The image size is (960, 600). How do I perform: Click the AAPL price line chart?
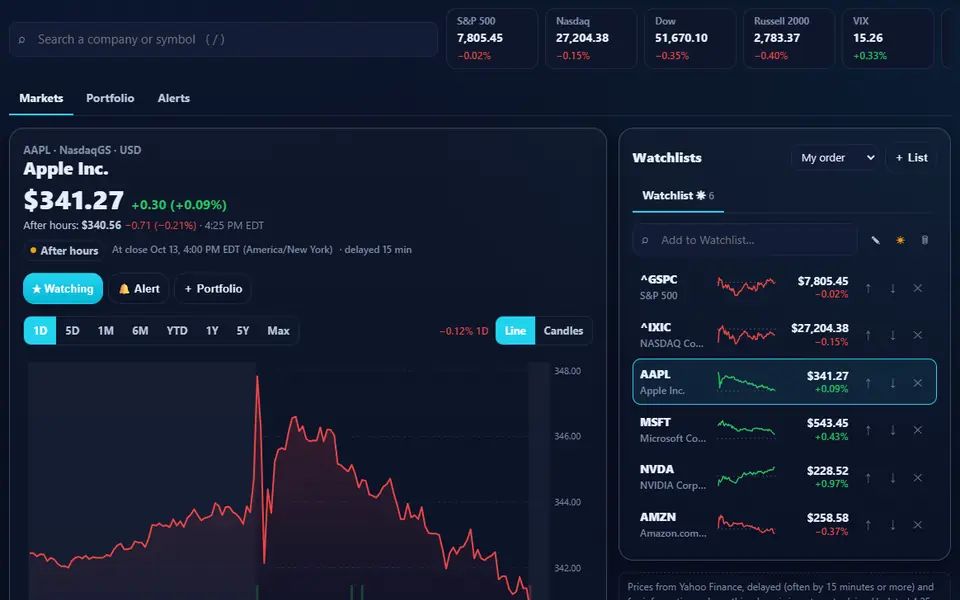tap(279, 481)
